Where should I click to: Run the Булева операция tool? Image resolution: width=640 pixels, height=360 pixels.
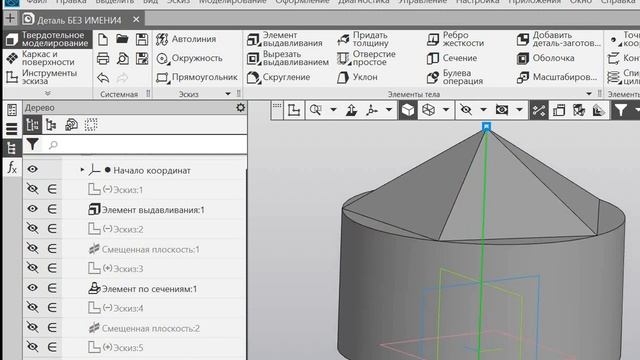pos(455,77)
